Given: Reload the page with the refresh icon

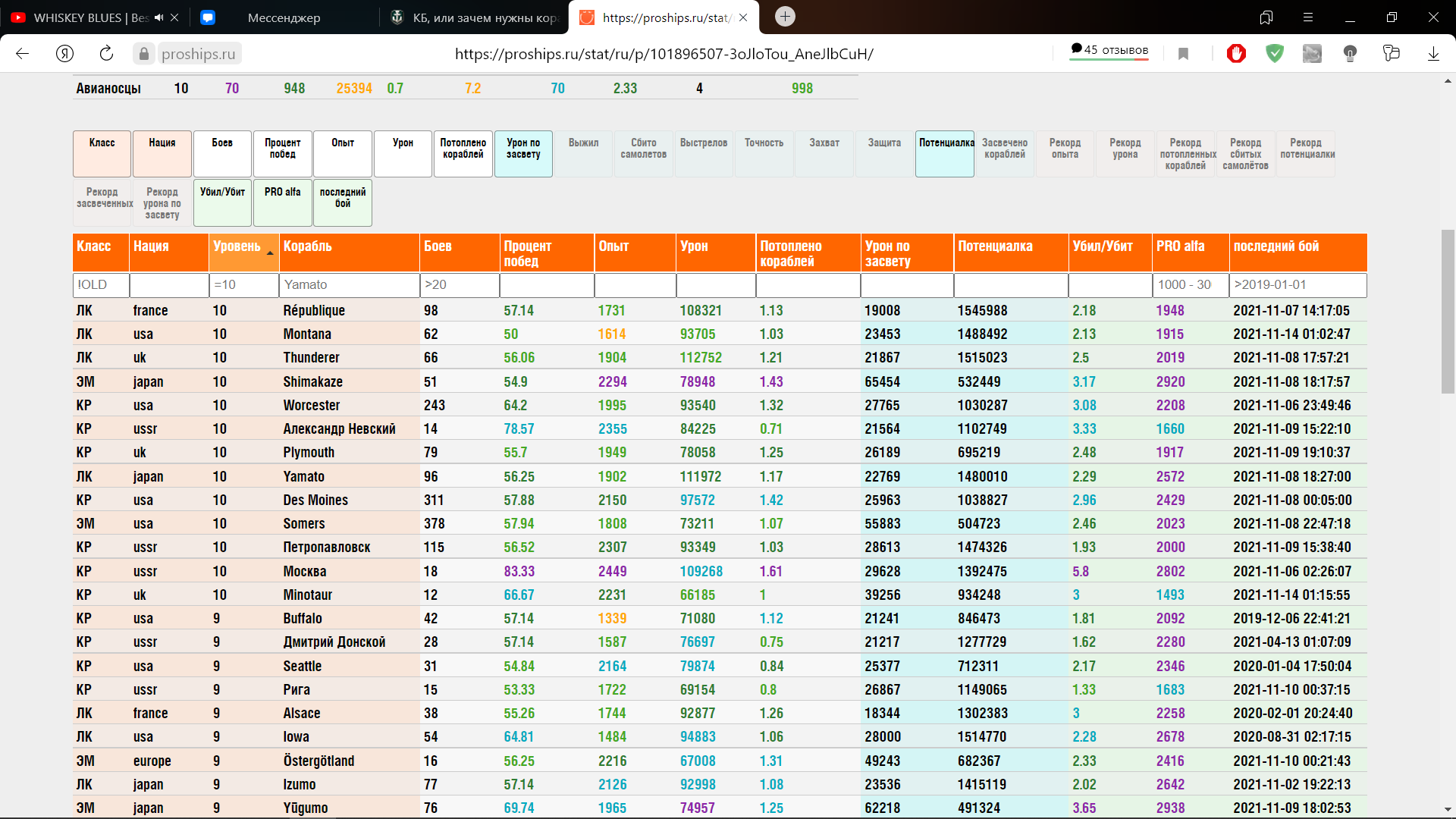Looking at the screenshot, I should 106,53.
